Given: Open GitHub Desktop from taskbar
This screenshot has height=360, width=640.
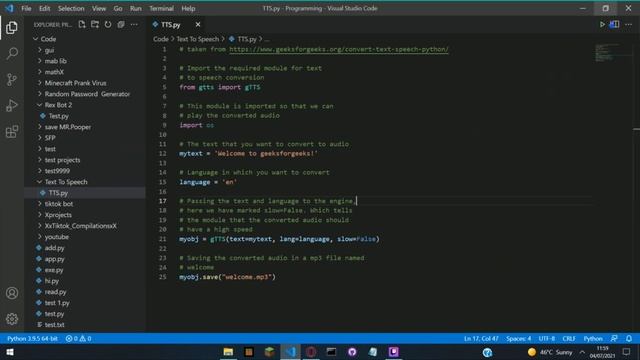Looking at the screenshot, I should 352,352.
